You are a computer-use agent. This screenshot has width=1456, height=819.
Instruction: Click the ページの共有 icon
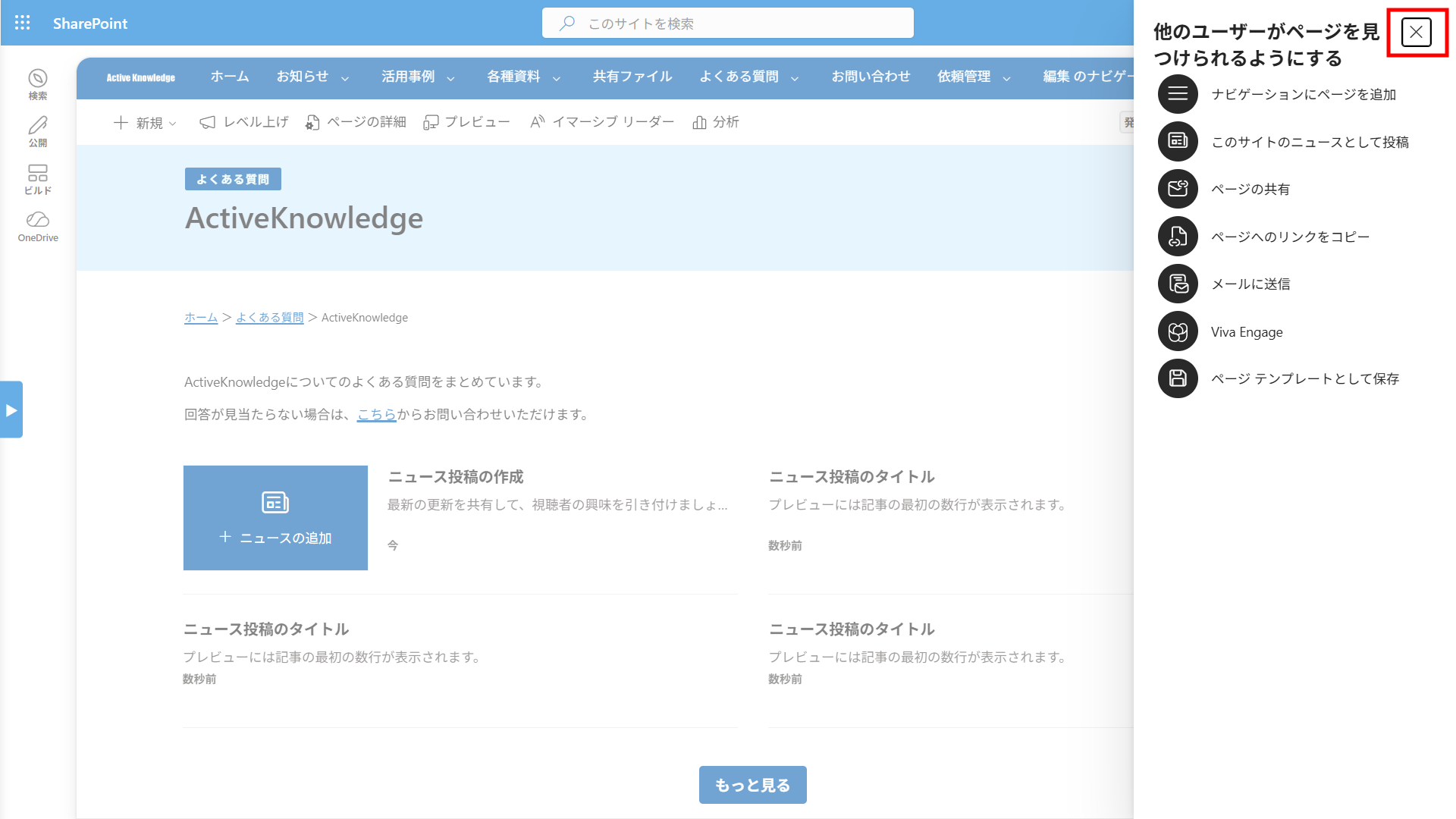[x=1178, y=189]
